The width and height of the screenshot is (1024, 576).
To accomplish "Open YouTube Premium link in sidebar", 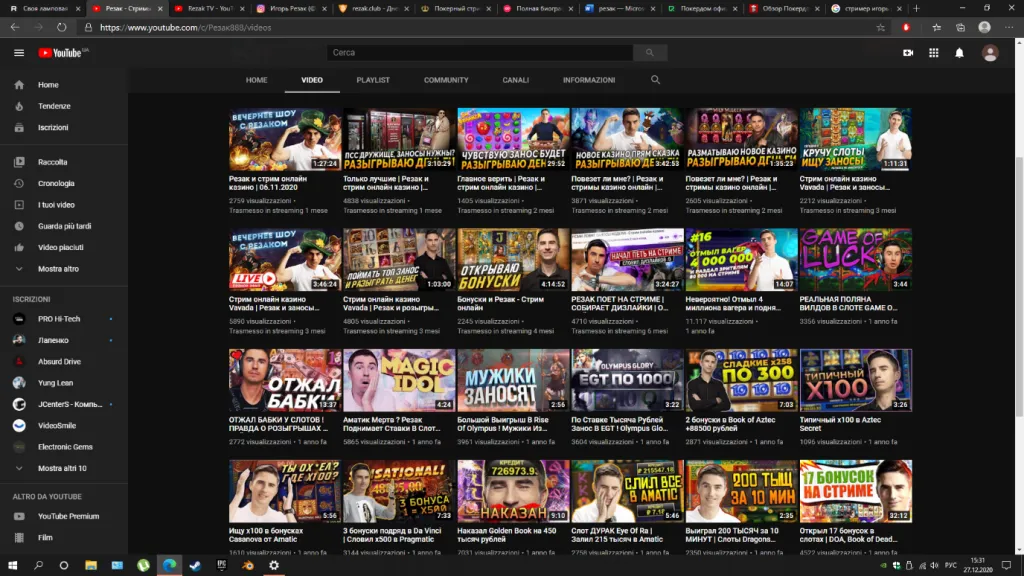I will (68, 516).
